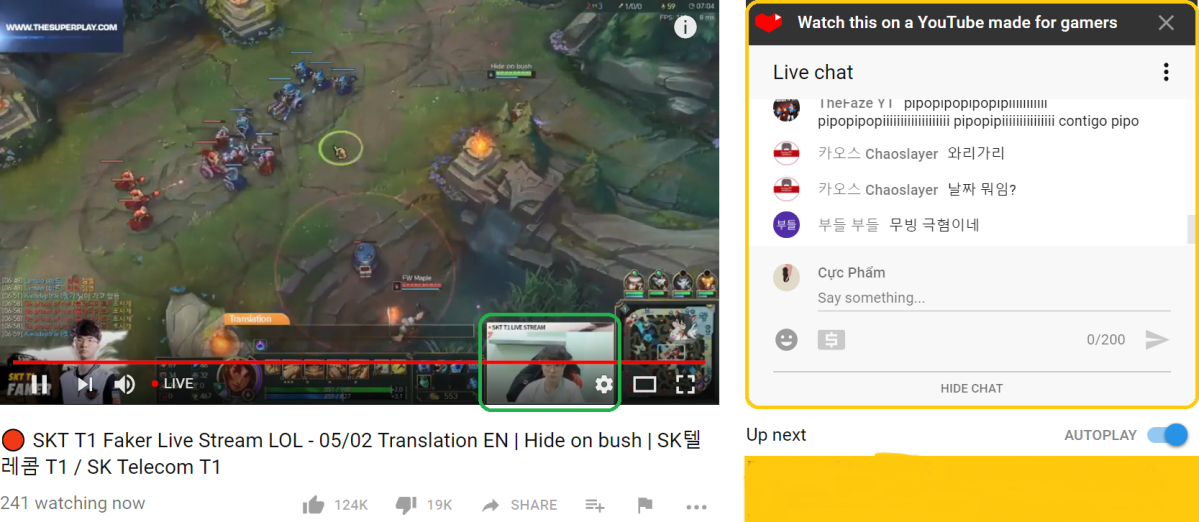Toggle the Autoplay switch
This screenshot has height=522, width=1199.
[x=1167, y=435]
